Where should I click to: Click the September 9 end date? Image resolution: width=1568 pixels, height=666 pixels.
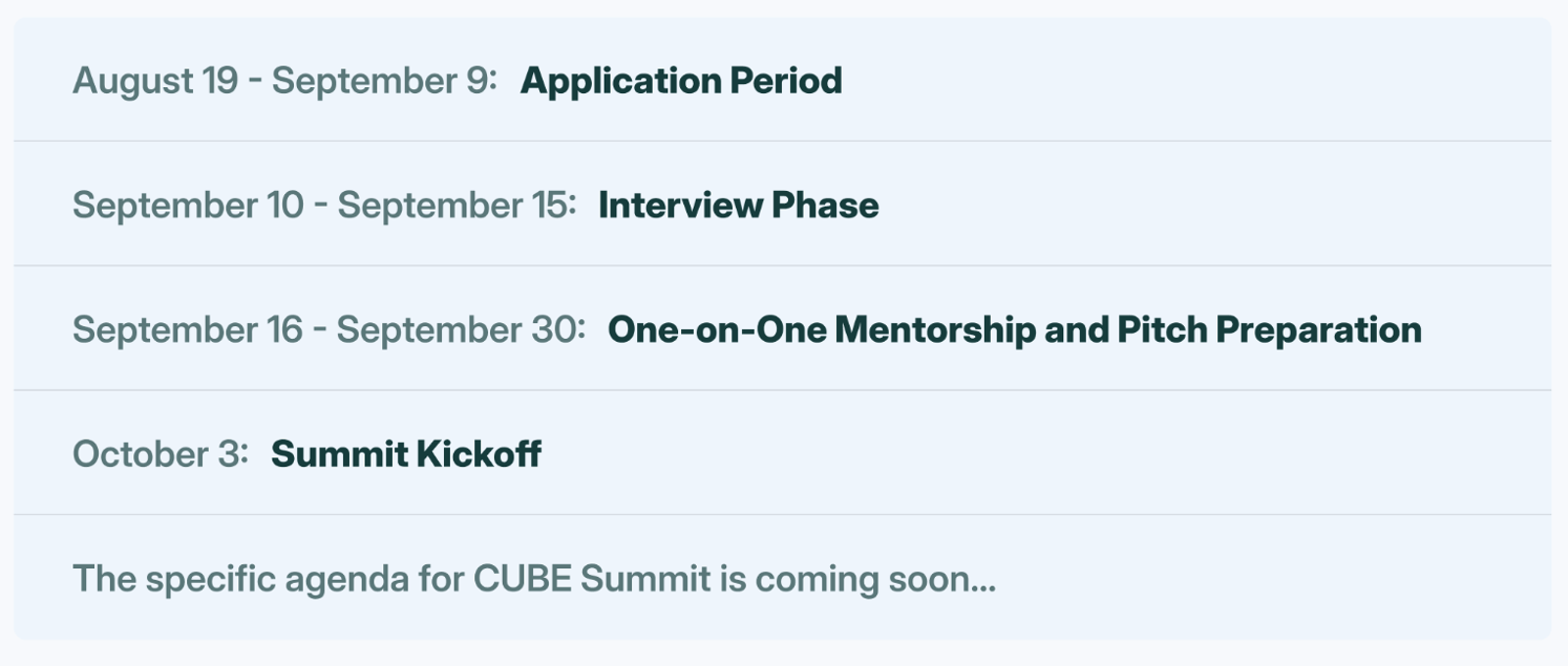click(x=384, y=80)
